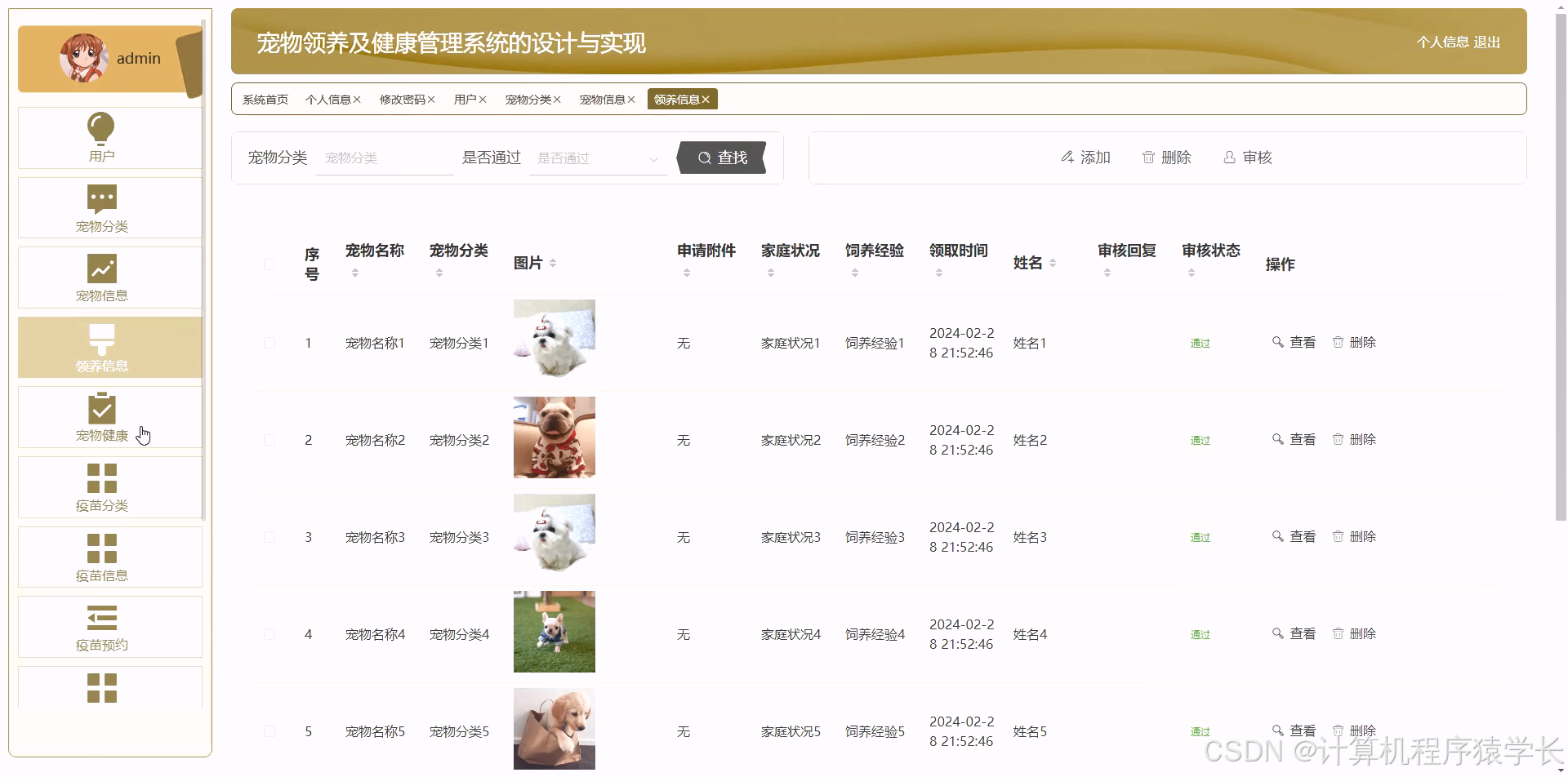Delete the row for 姓名3
Screen dimensions: 1568x777
(1354, 536)
